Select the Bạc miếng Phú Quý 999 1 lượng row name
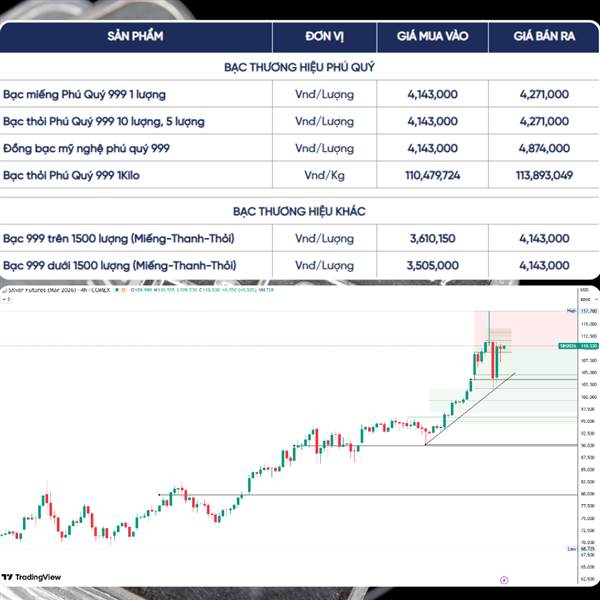Viewport: 600px width, 600px height. (84, 95)
